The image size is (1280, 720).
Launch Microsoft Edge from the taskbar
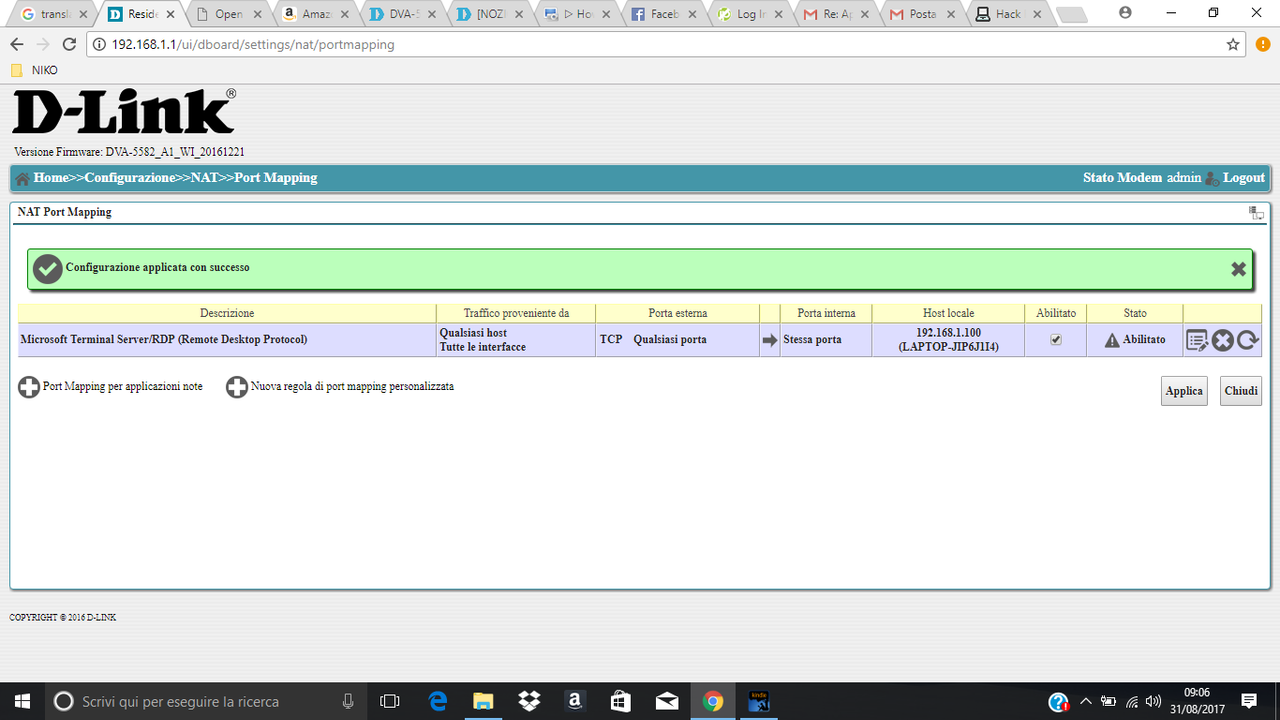(x=438, y=701)
